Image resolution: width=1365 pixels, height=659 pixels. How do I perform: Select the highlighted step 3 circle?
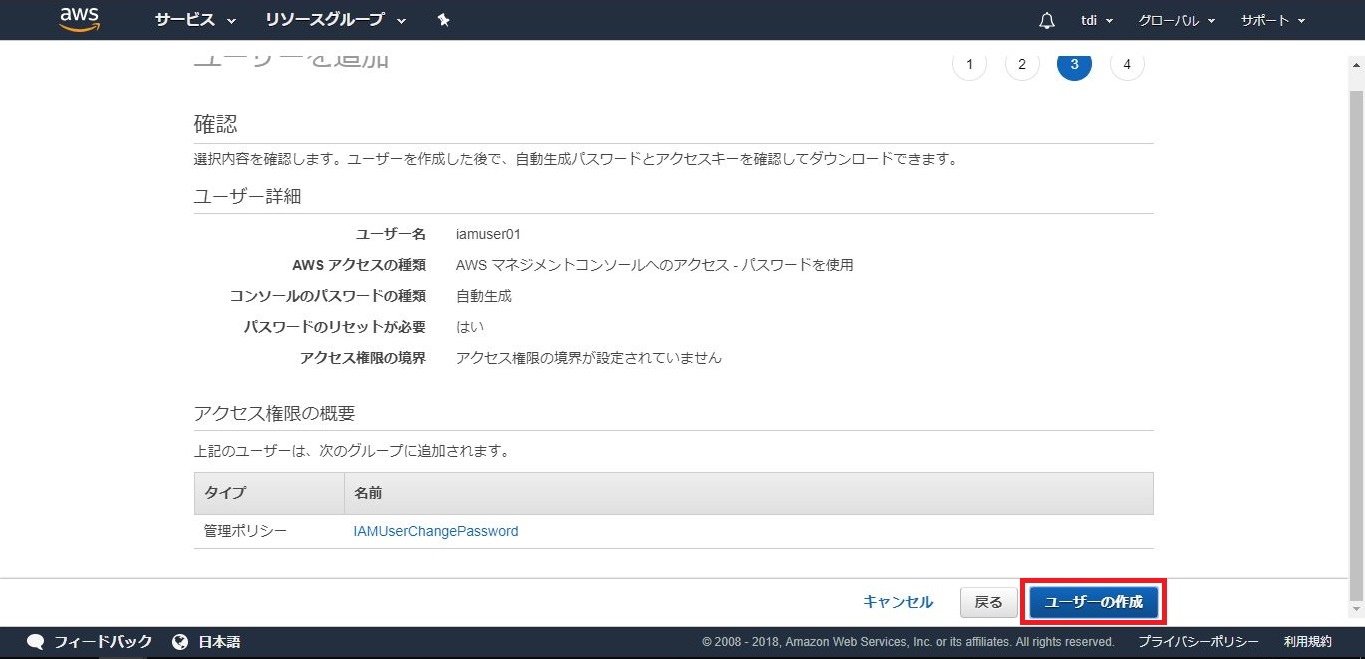pyautogui.click(x=1074, y=64)
